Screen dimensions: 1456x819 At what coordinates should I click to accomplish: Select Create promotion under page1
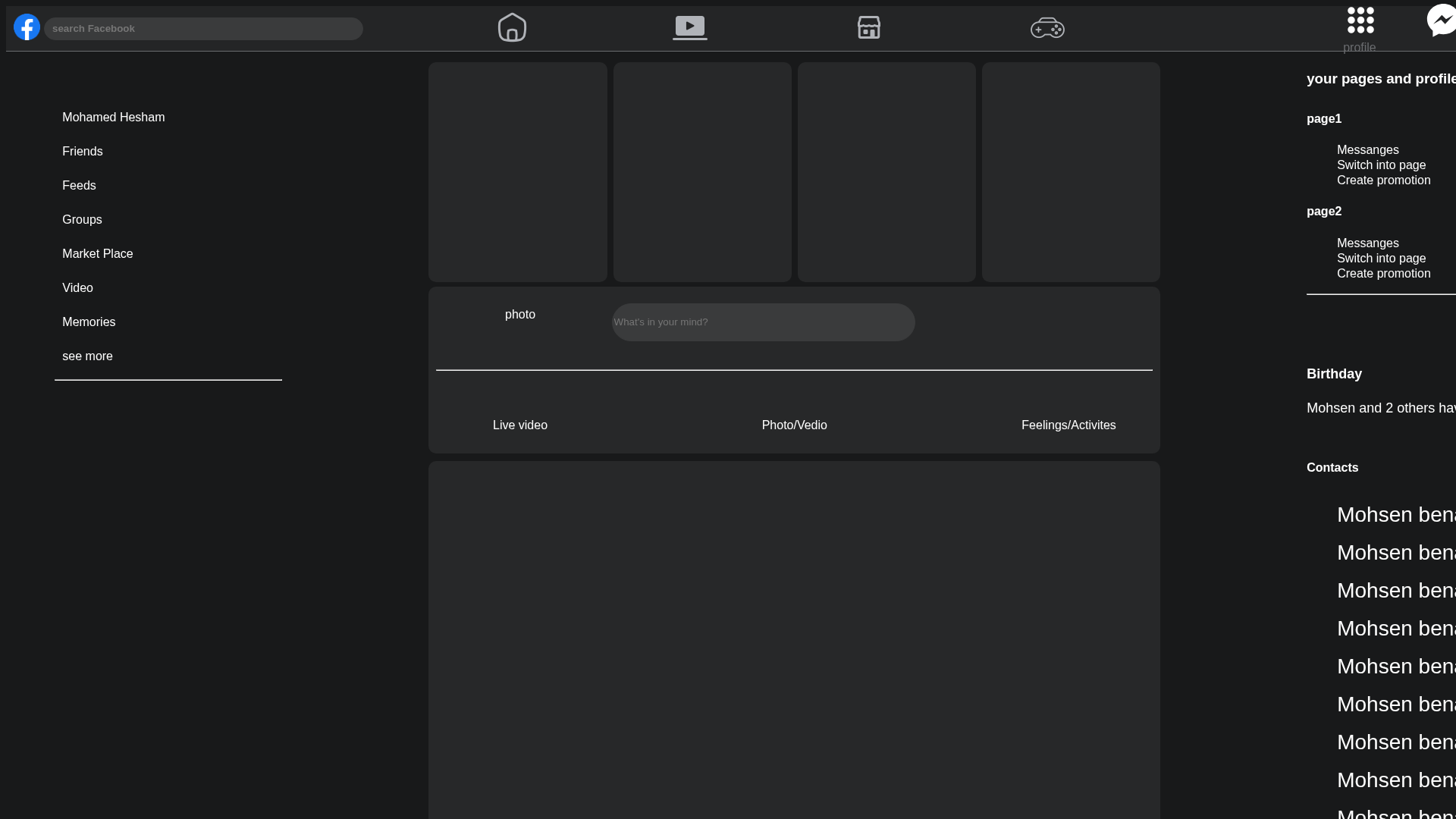click(x=1383, y=180)
